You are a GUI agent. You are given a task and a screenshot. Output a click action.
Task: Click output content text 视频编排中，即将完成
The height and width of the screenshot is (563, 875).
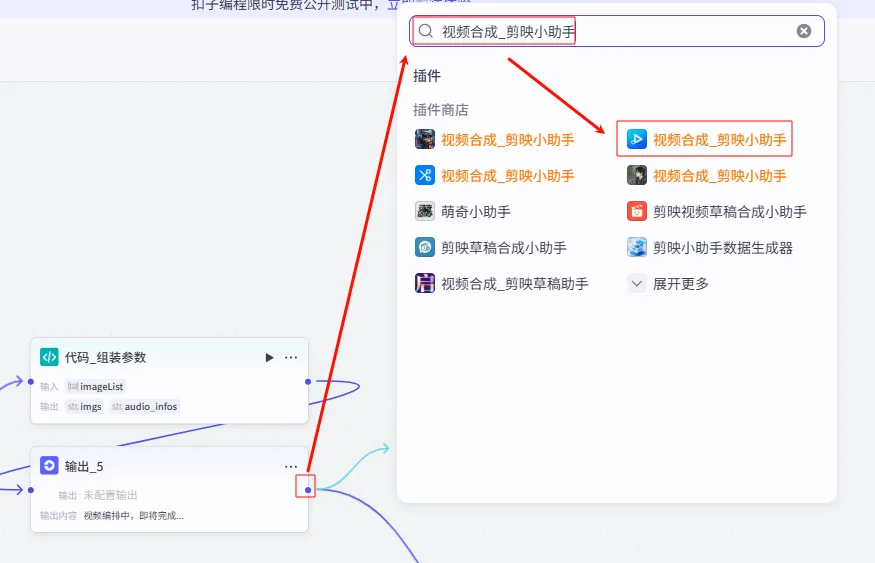coord(133,516)
